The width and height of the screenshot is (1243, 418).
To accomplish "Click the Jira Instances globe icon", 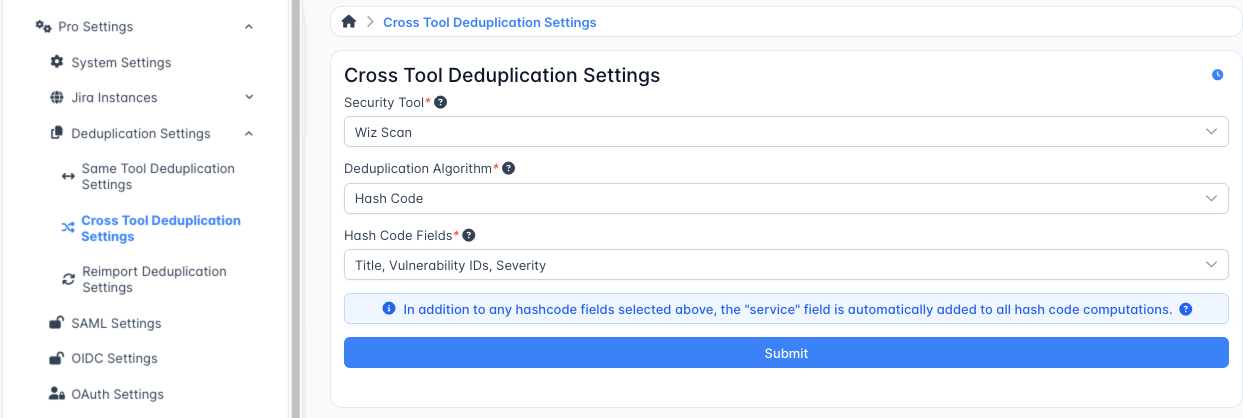I will (57, 98).
